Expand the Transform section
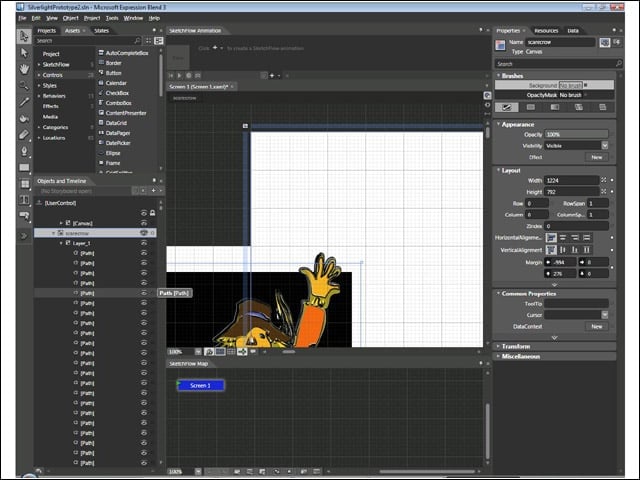Screen dimensions: 640x480 [x=498, y=346]
